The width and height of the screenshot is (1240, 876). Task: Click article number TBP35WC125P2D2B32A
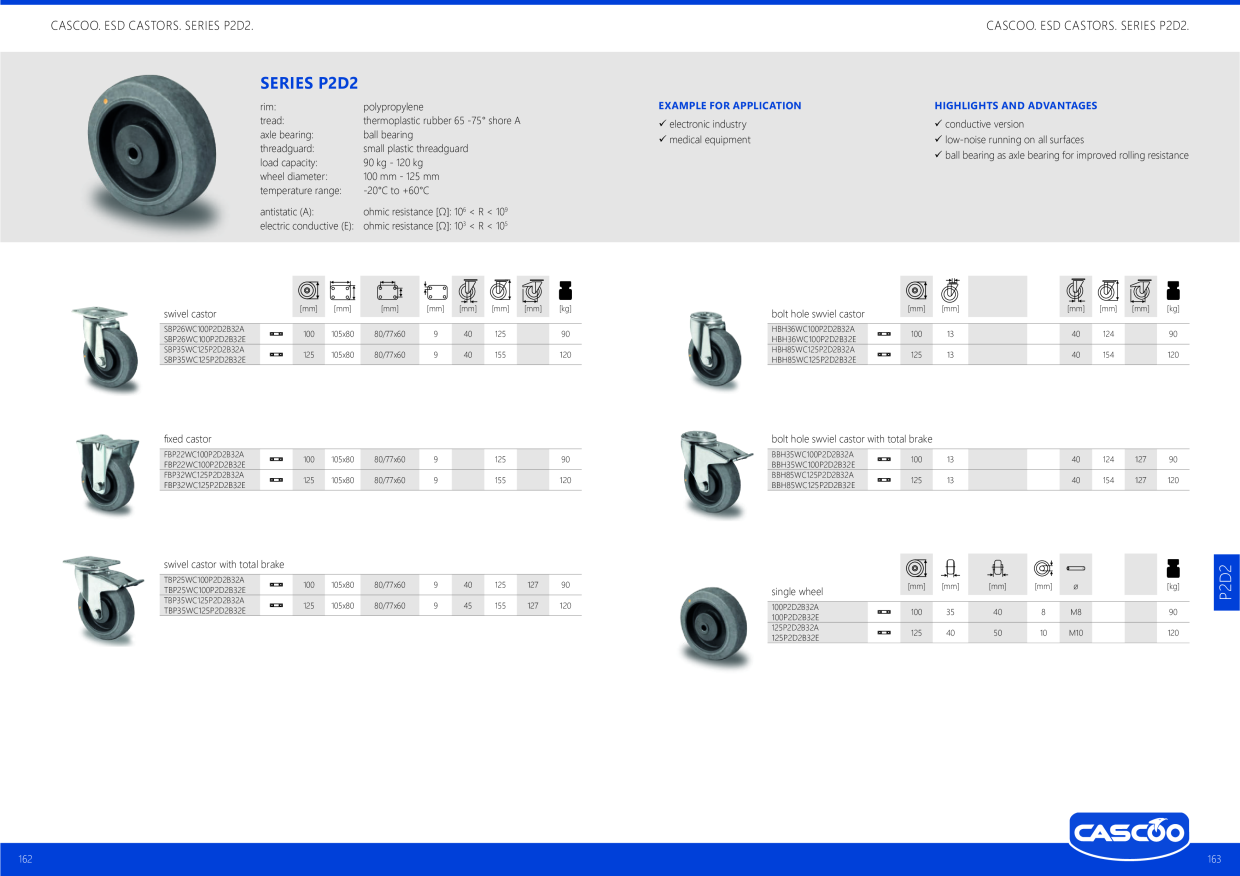click(x=204, y=600)
